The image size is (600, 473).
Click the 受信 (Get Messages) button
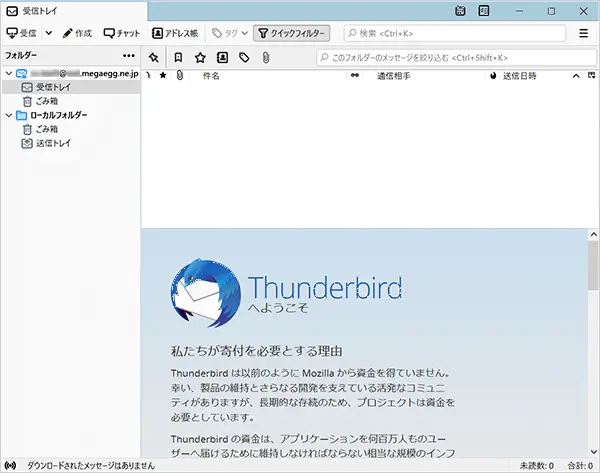point(21,33)
